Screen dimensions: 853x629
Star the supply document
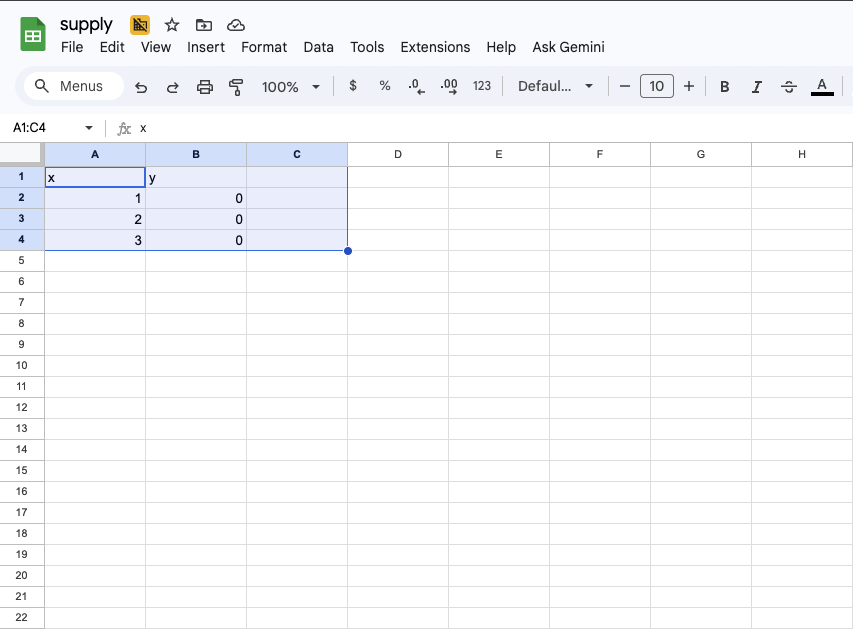tap(172, 25)
